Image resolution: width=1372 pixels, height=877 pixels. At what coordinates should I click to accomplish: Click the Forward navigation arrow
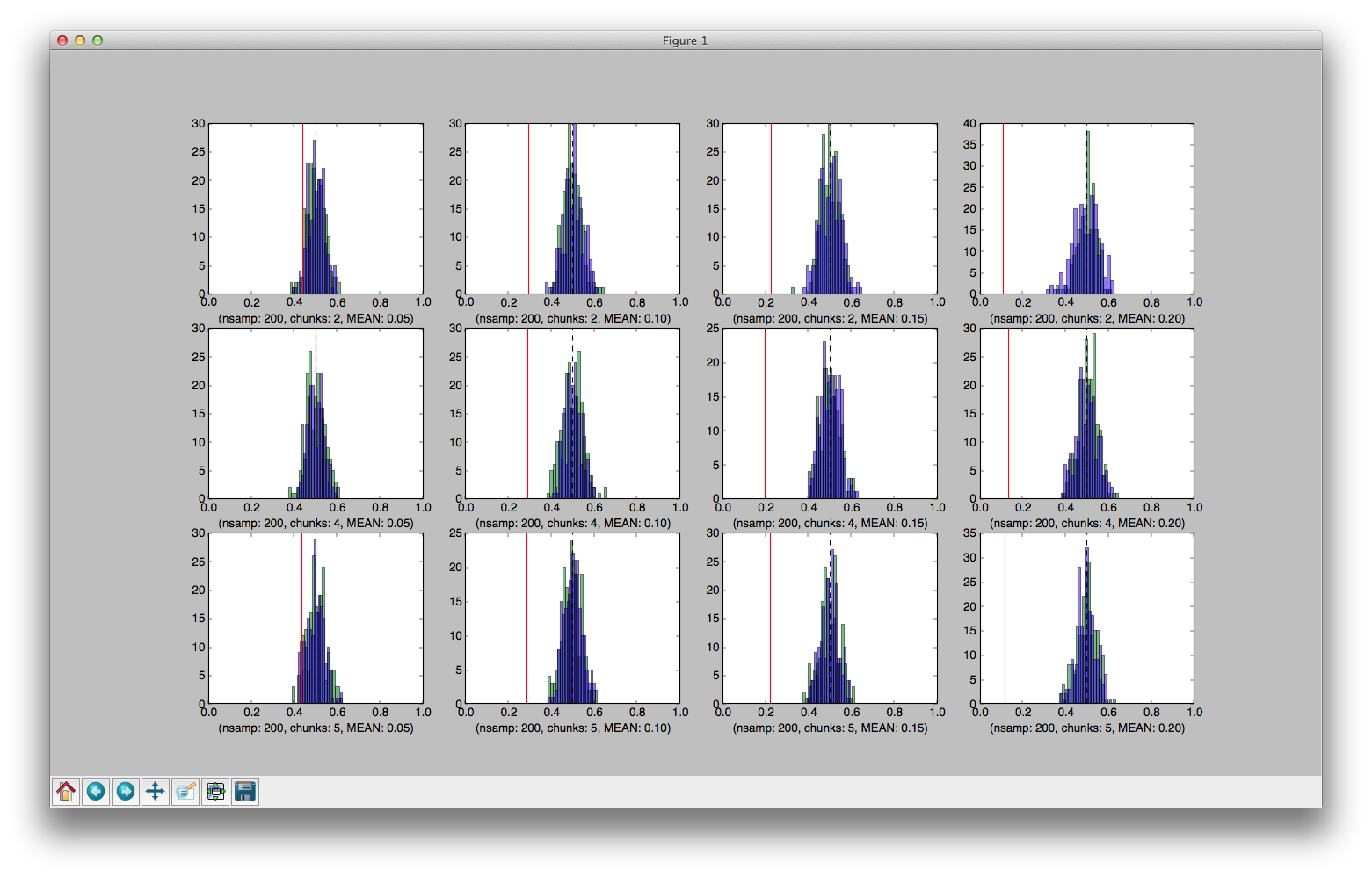[126, 792]
